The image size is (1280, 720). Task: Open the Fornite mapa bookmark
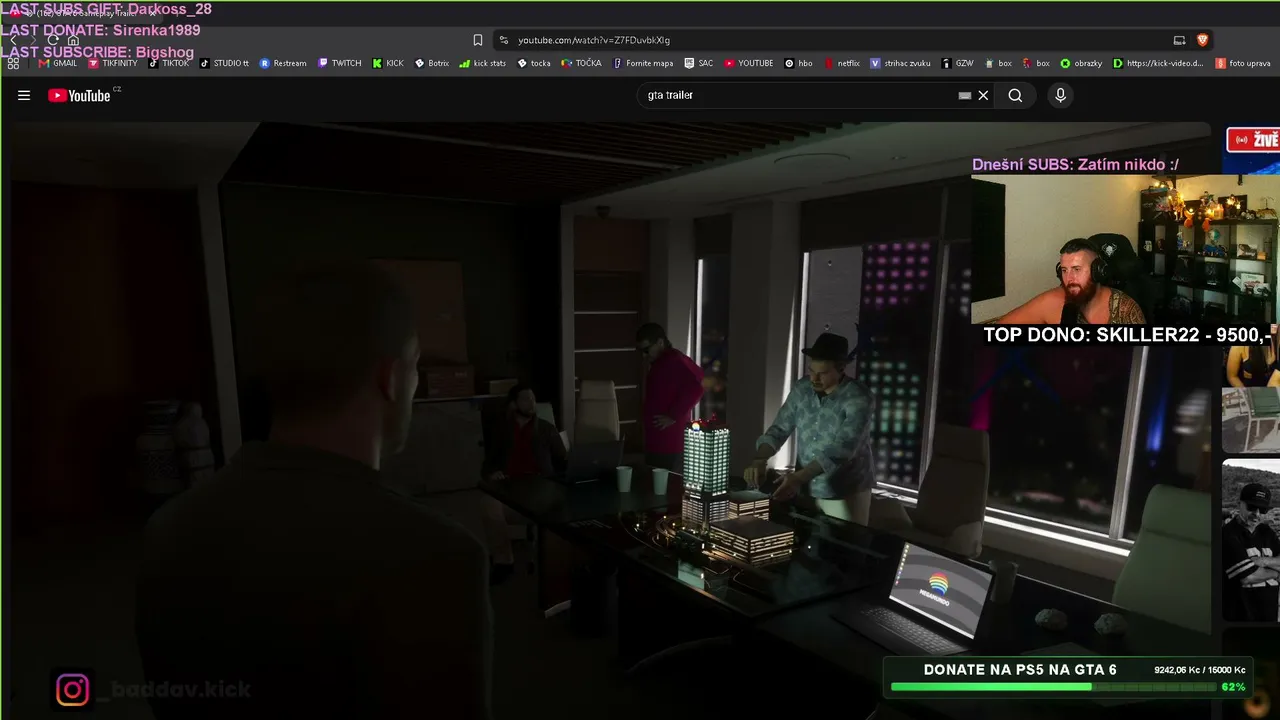(643, 63)
